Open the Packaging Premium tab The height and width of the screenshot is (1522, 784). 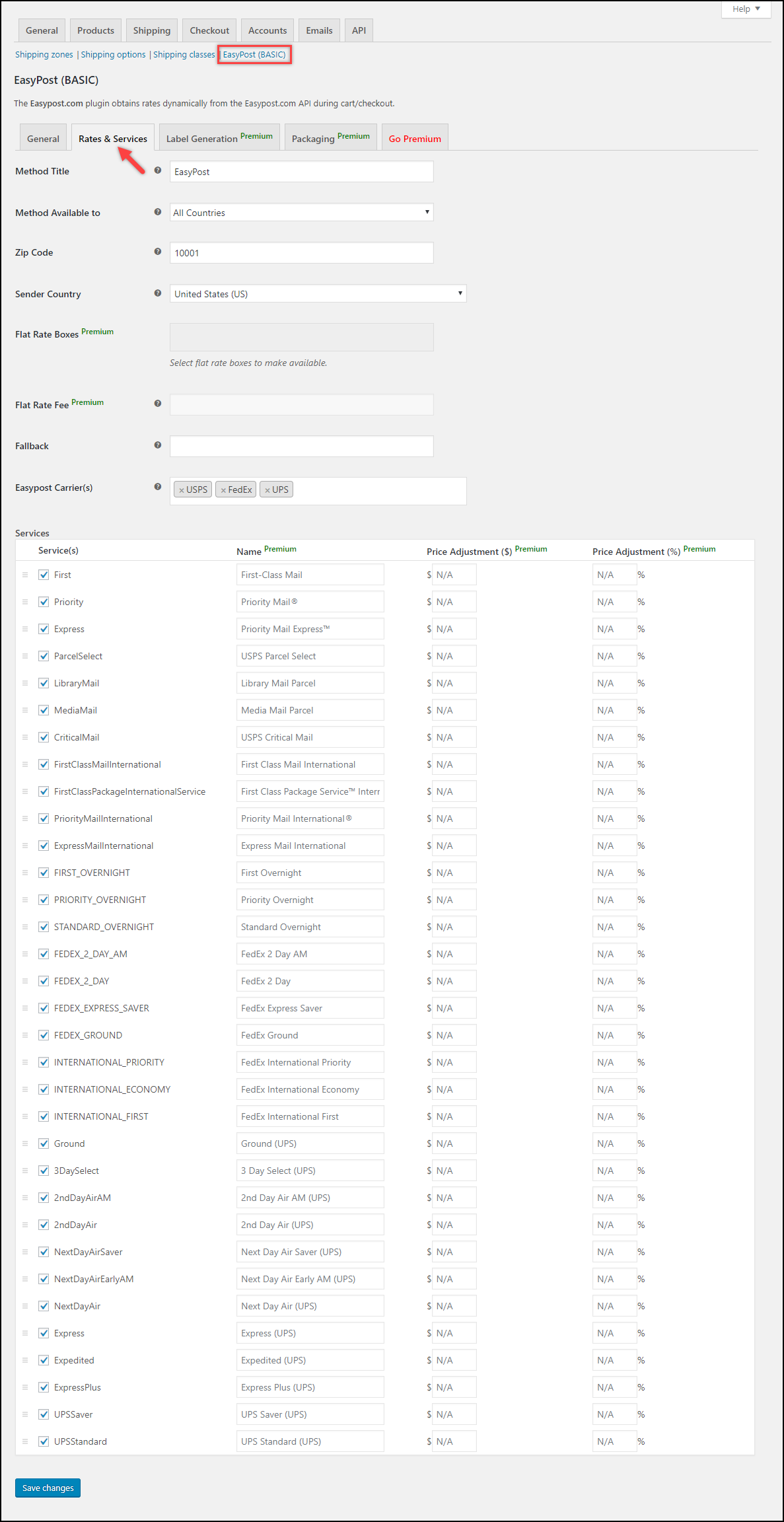[331, 138]
